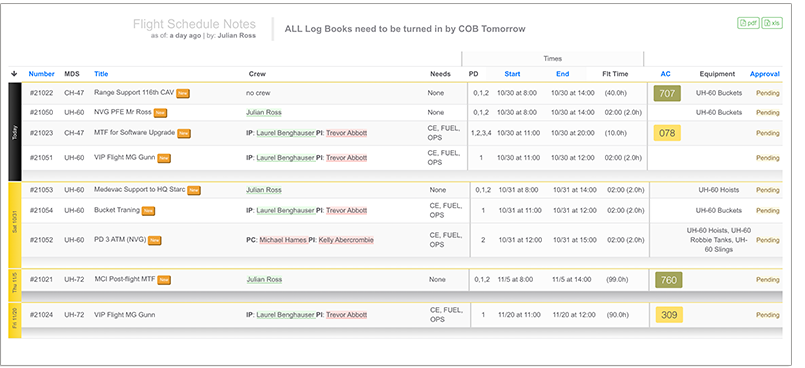The image size is (805, 368).
Task: Click the MCI Post-flight MTF title
Action: [125, 279]
